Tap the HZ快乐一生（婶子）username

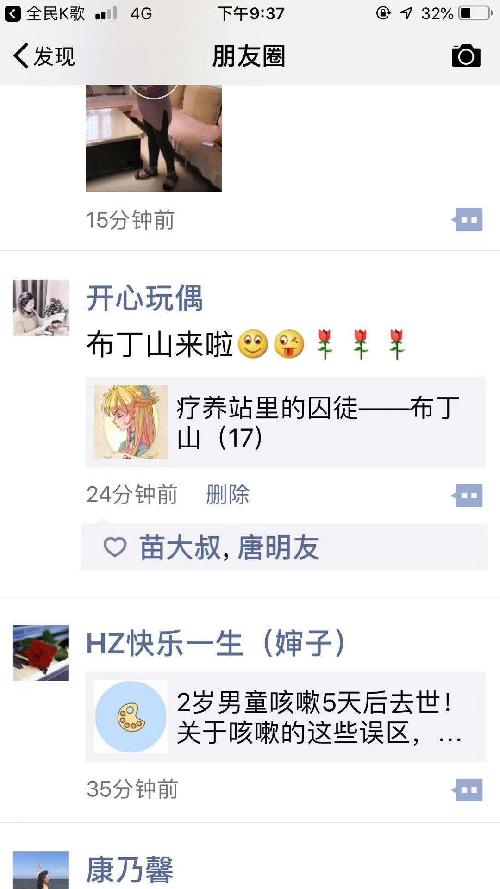pos(215,644)
